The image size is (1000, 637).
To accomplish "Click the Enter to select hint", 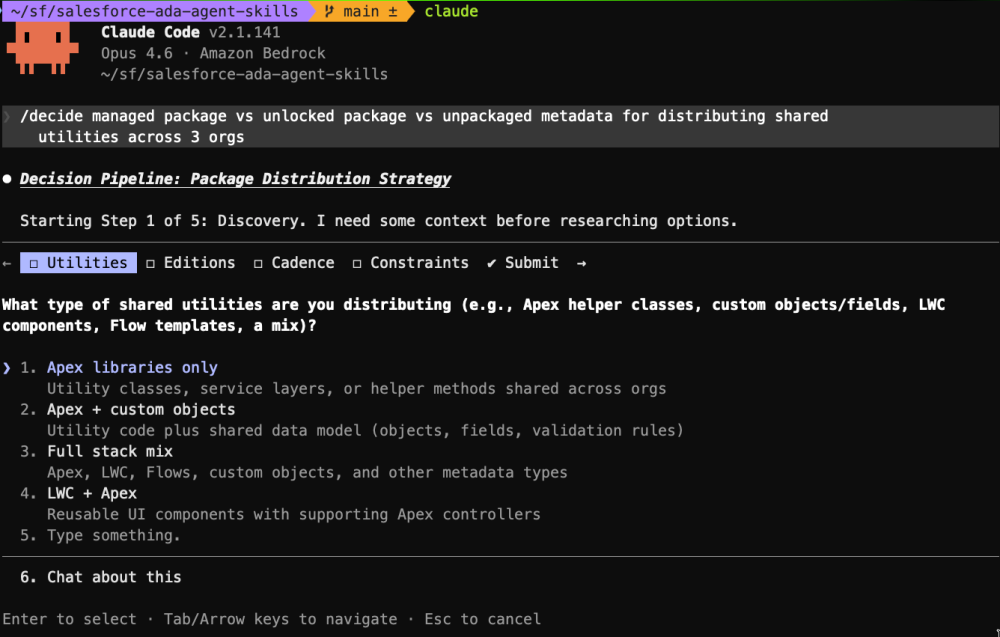I will 69,619.
